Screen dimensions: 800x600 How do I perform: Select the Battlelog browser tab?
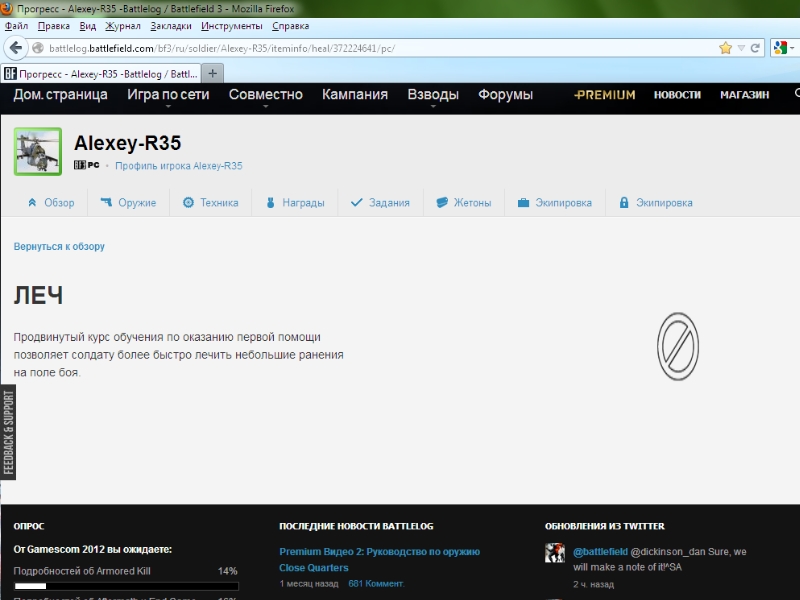click(101, 73)
